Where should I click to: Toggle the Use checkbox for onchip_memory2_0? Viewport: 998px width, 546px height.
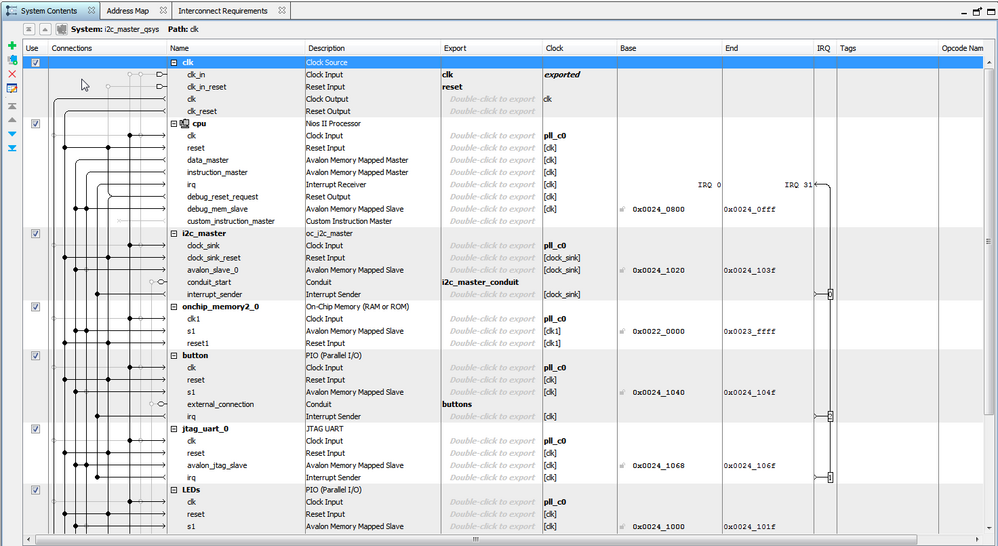click(36, 307)
